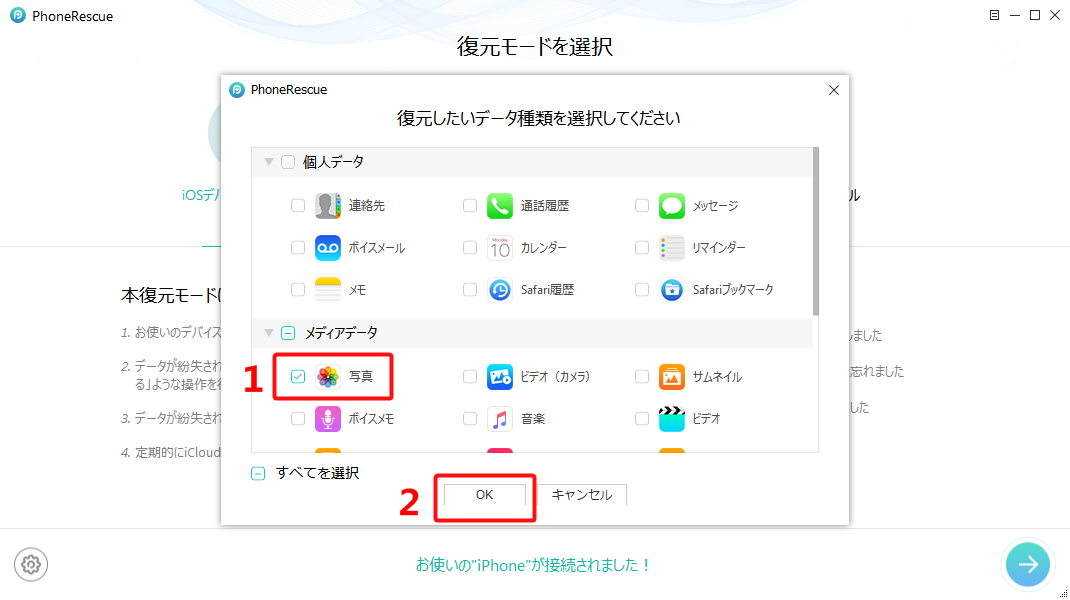
Task: Click the Video (ビデオ) clapperboard icon
Action: click(x=671, y=418)
